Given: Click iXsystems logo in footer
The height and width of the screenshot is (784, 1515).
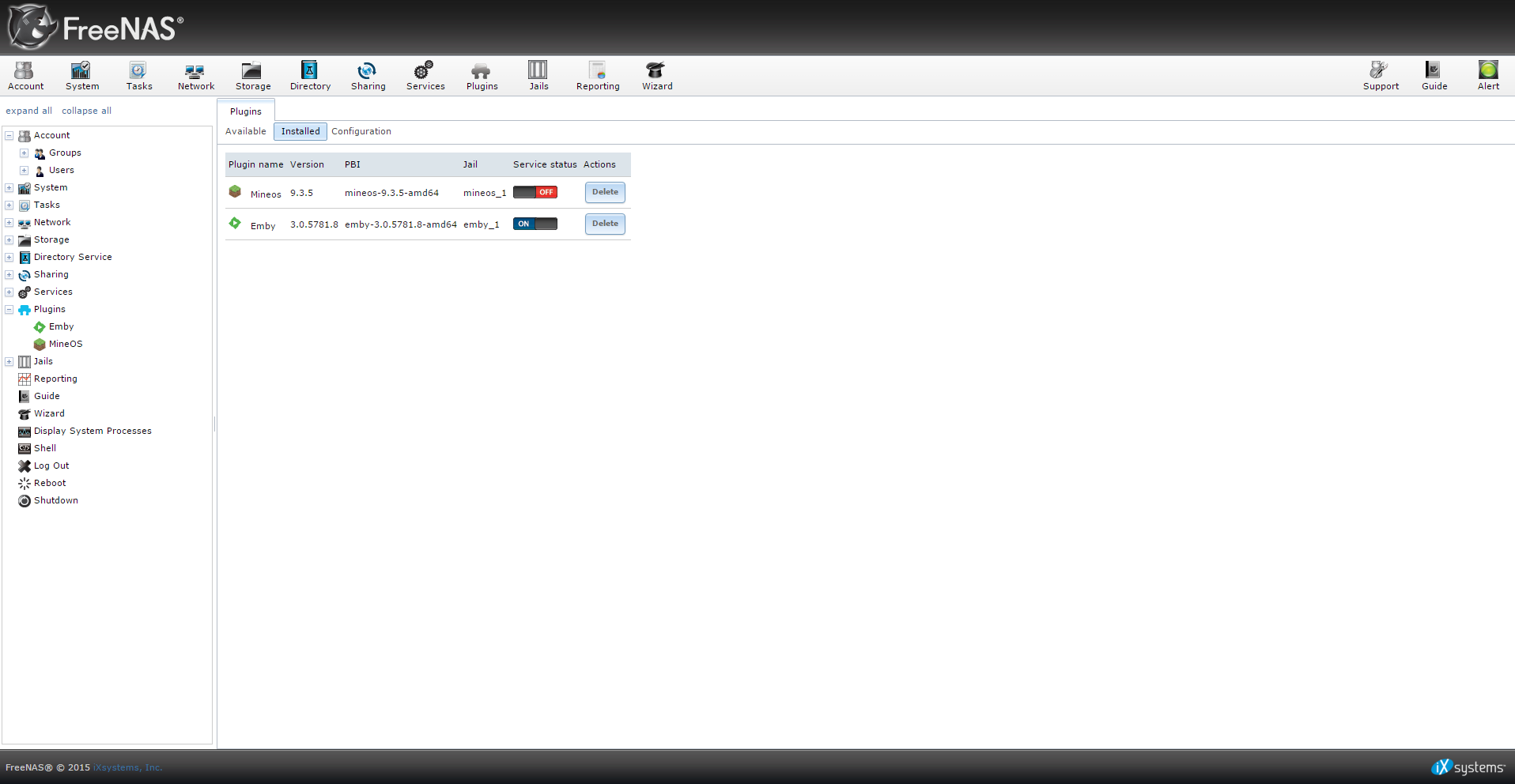Looking at the screenshot, I should pyautogui.click(x=1468, y=767).
